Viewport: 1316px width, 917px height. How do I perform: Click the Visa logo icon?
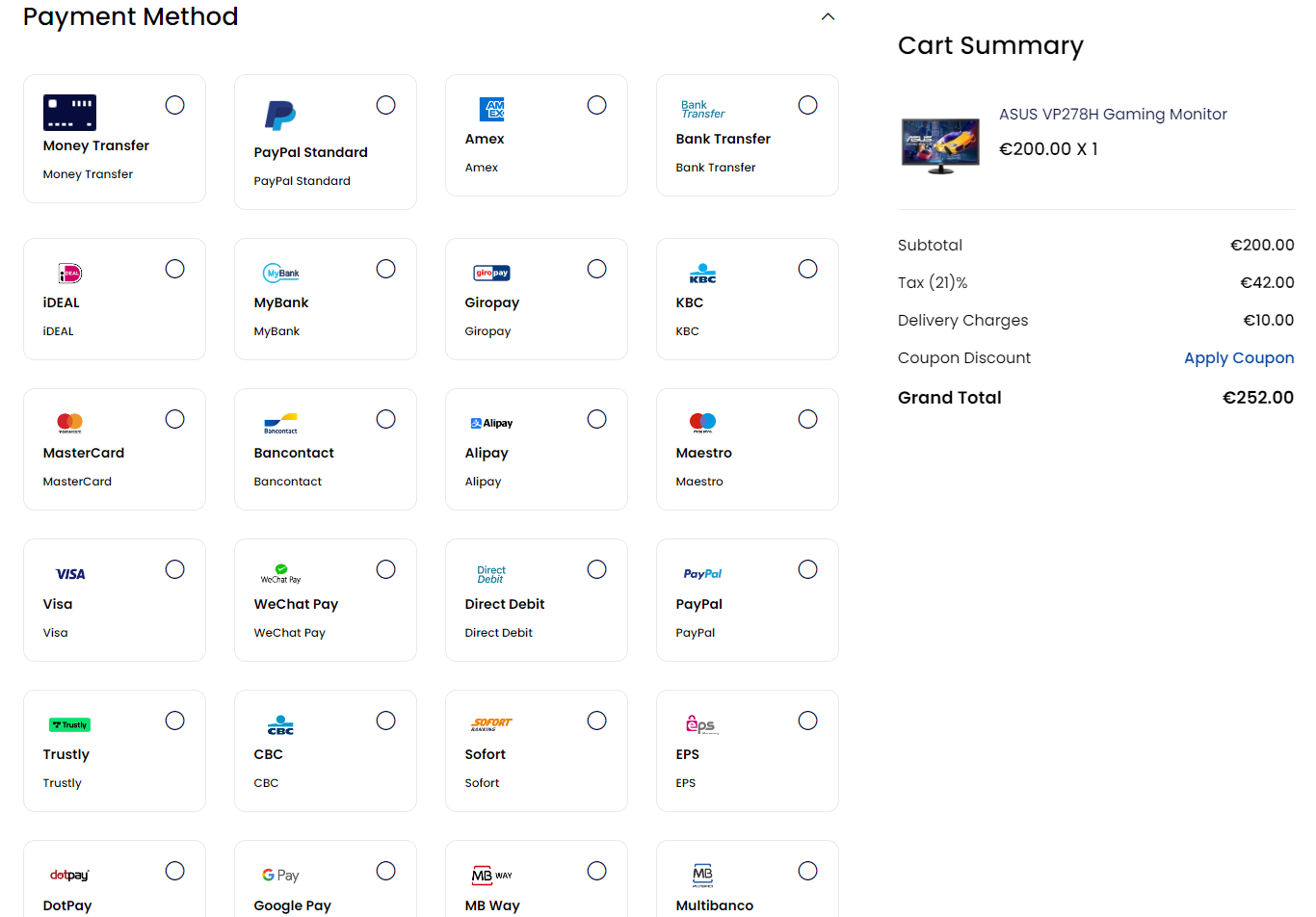click(70, 574)
